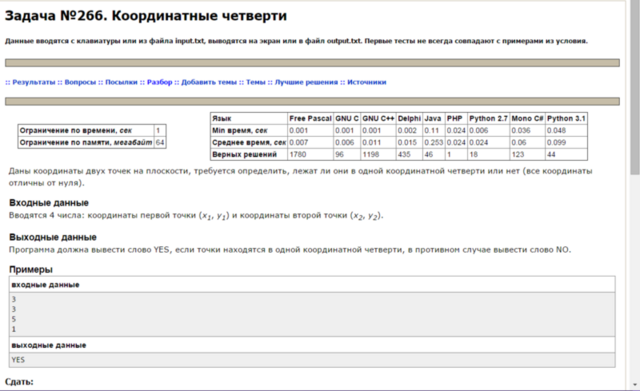Click the Ограничение по времени cell
This screenshot has width=640, height=391.
[86, 131]
